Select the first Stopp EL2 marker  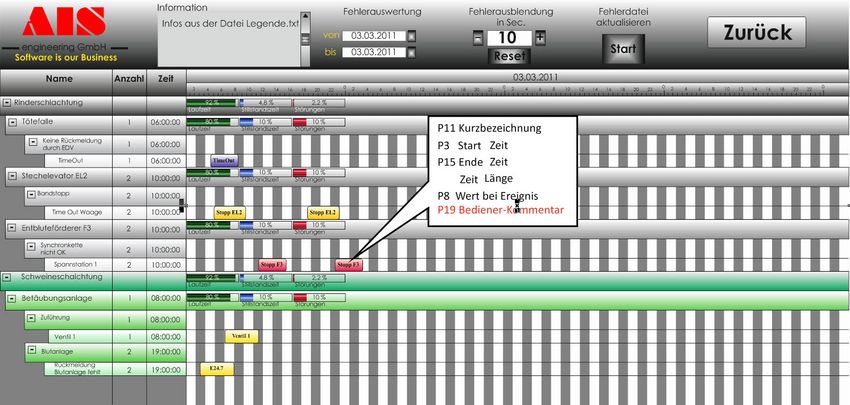click(230, 212)
